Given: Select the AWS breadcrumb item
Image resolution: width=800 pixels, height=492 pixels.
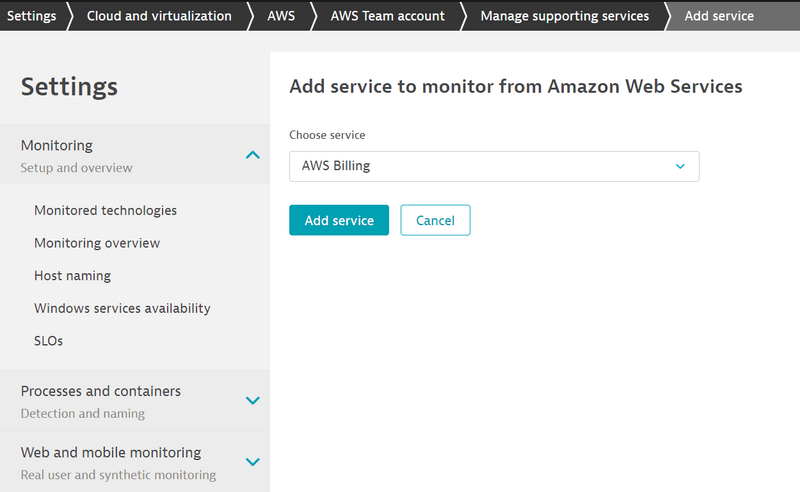Looking at the screenshot, I should (280, 16).
